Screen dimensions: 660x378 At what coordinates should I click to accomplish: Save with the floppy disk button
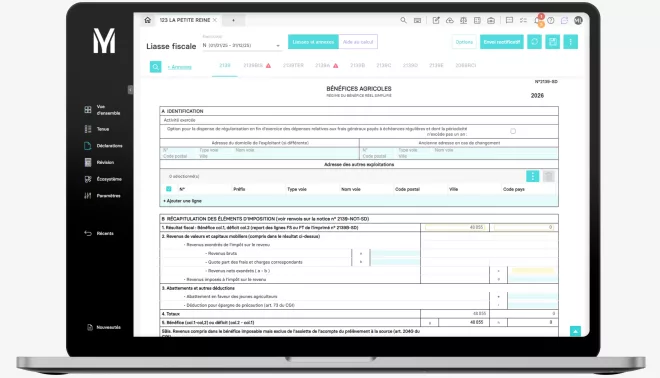point(553,42)
